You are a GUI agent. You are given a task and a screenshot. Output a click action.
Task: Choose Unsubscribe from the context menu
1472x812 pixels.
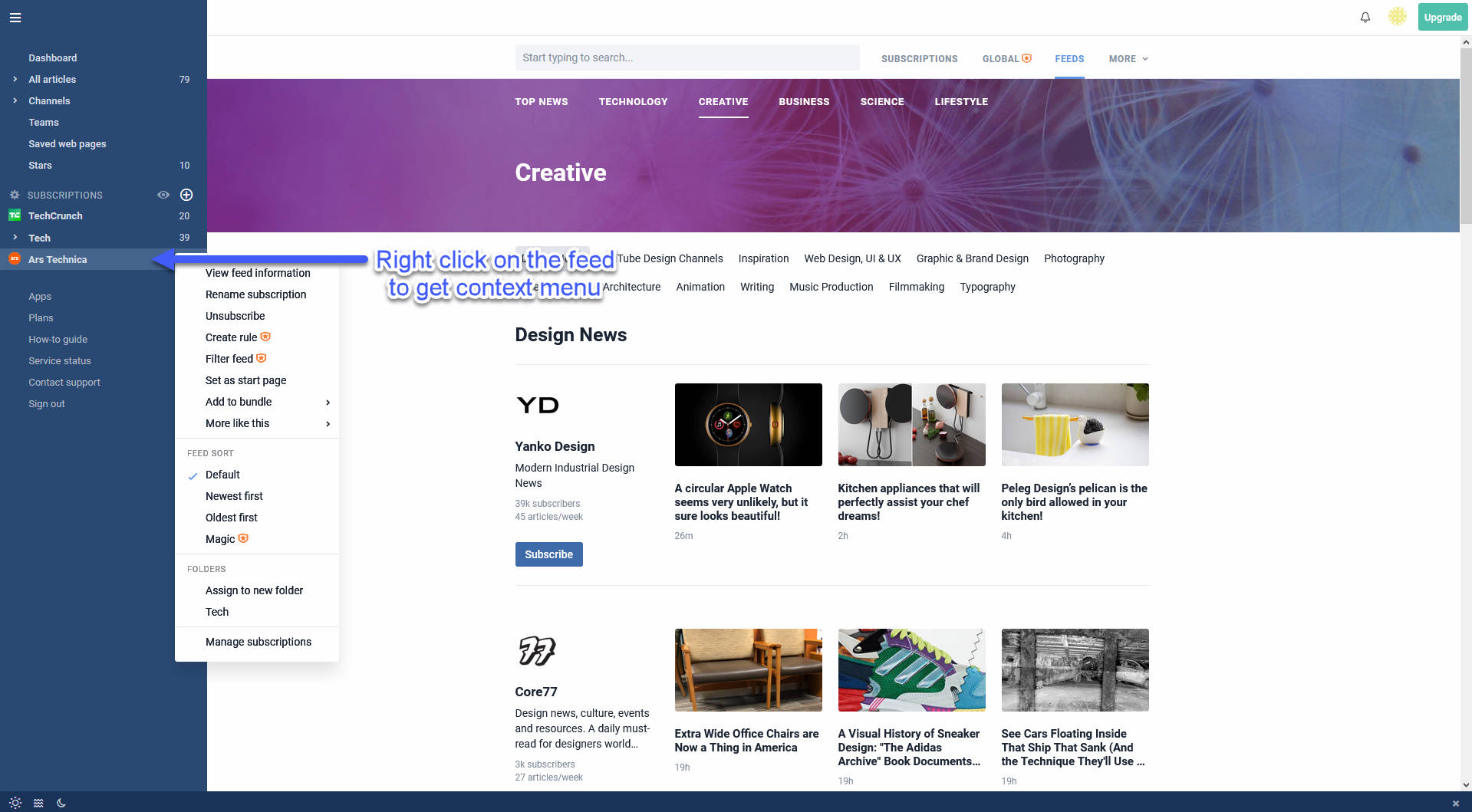[235, 316]
